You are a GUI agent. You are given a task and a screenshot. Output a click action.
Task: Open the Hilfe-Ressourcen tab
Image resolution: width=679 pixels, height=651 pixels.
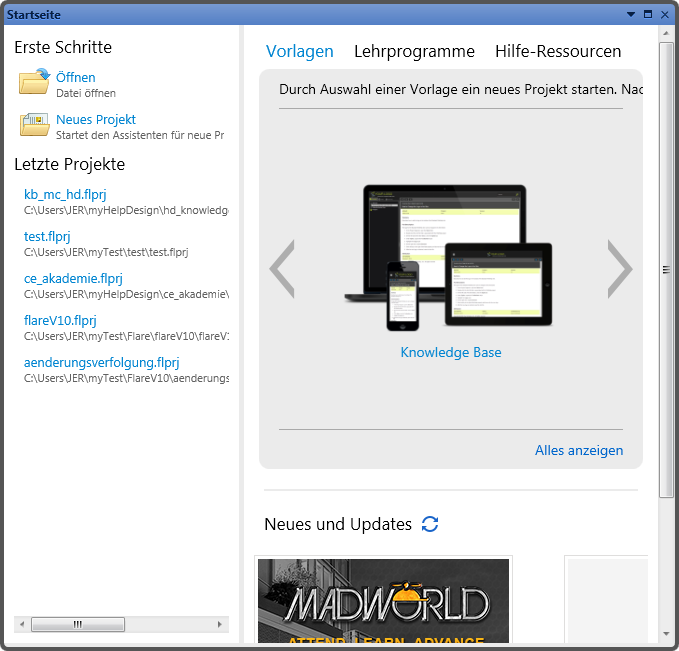coord(558,51)
